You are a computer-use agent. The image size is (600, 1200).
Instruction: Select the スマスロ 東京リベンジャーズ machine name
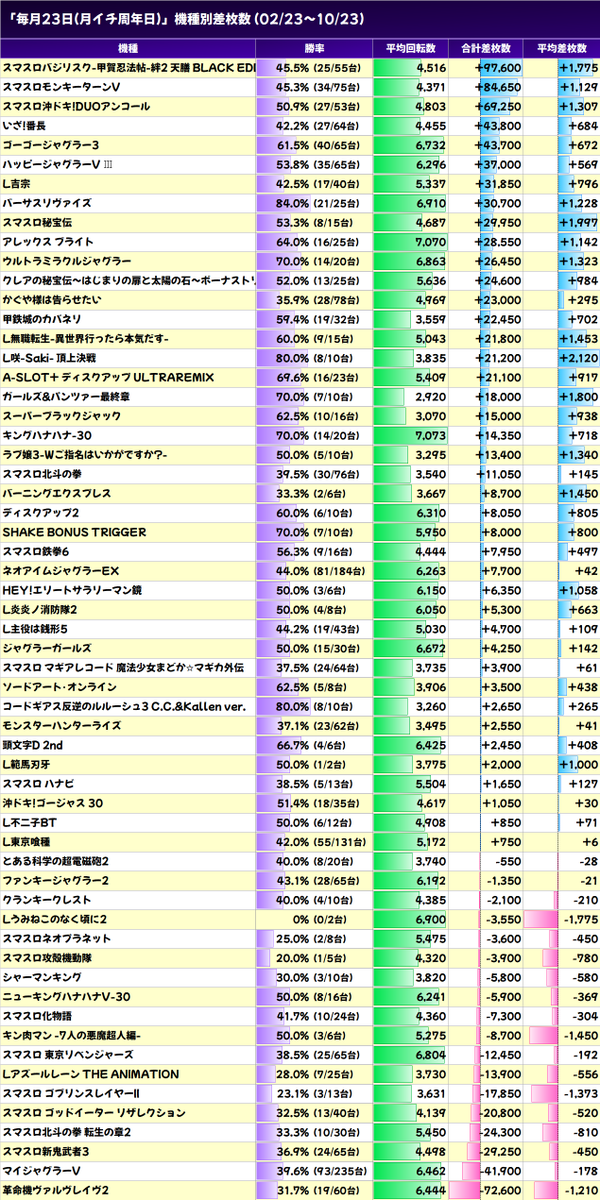coord(68,1055)
